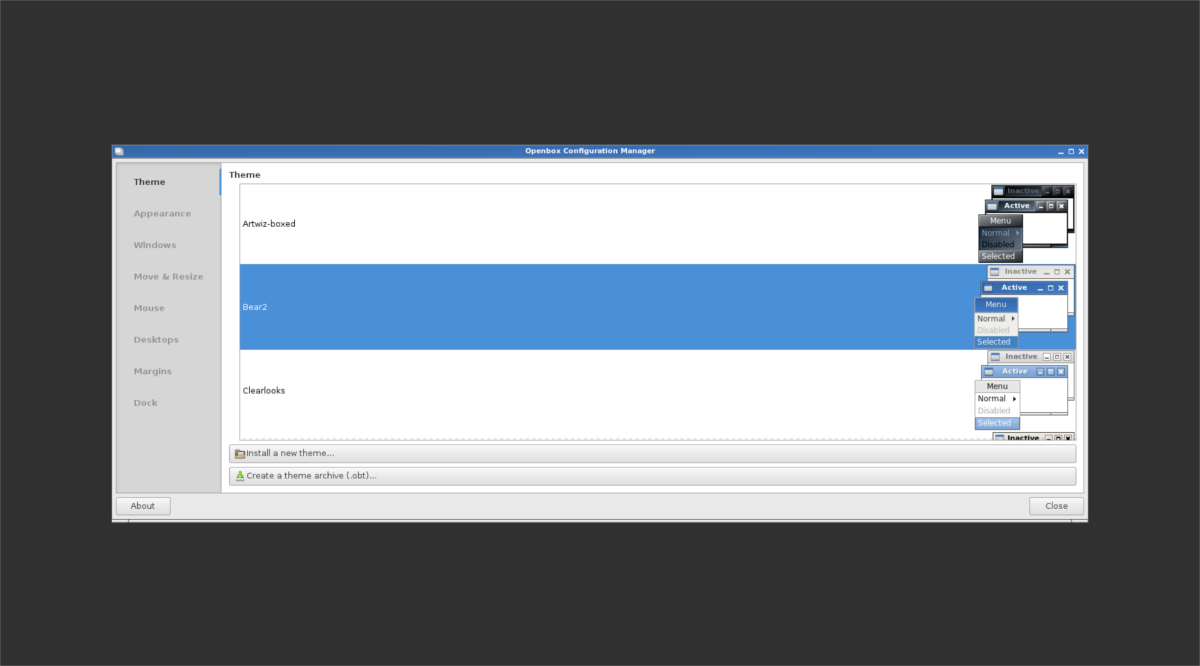This screenshot has width=1200, height=666.
Task: Click the Artwiz-boxed preview thumbnail
Action: (x=1026, y=224)
